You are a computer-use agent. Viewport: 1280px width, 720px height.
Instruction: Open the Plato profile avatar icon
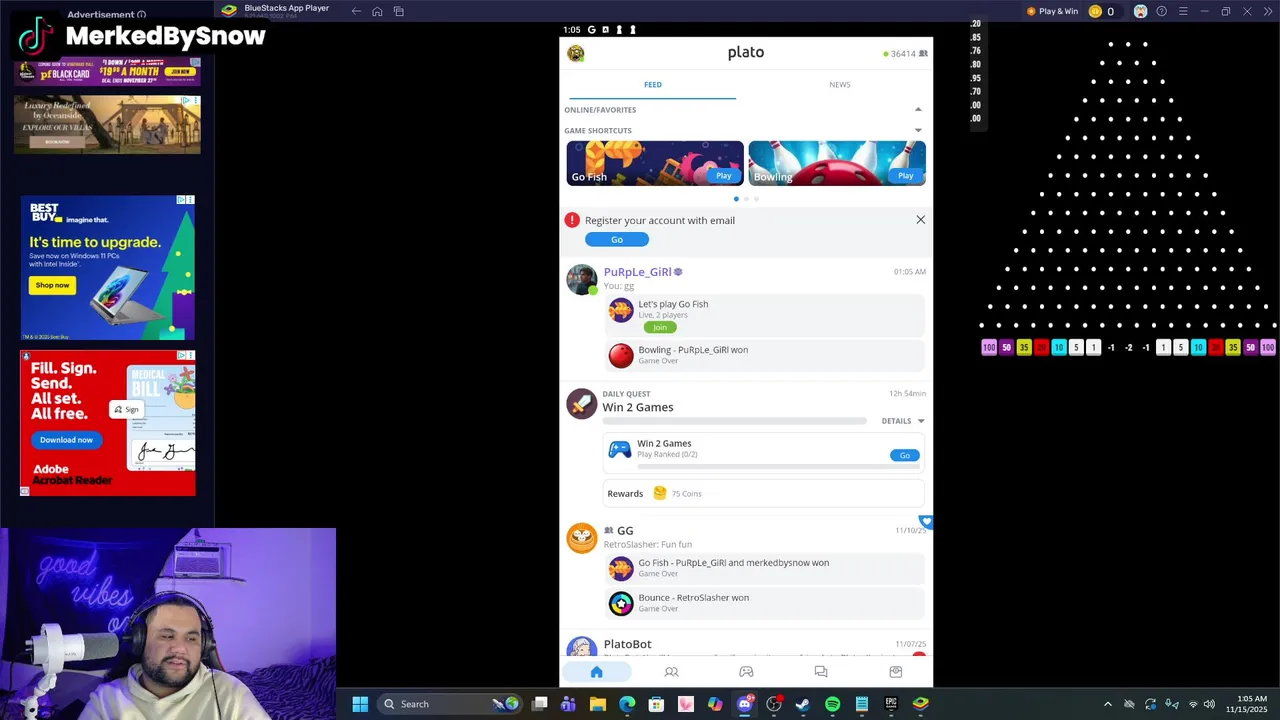575,53
